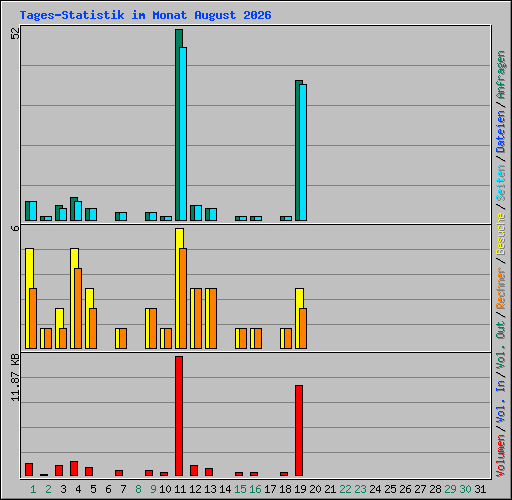Click the orange Rechner legend label
The image size is (512, 500).
click(x=500, y=288)
